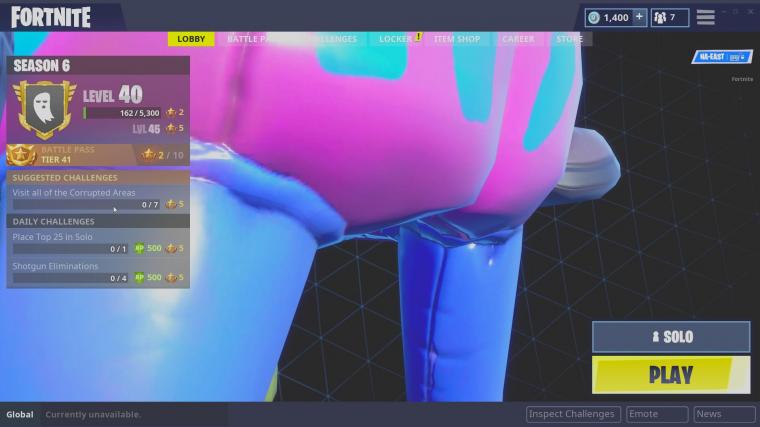This screenshot has height=427, width=760.
Task: Click the Battle Pass gold star badge
Action: [20, 155]
